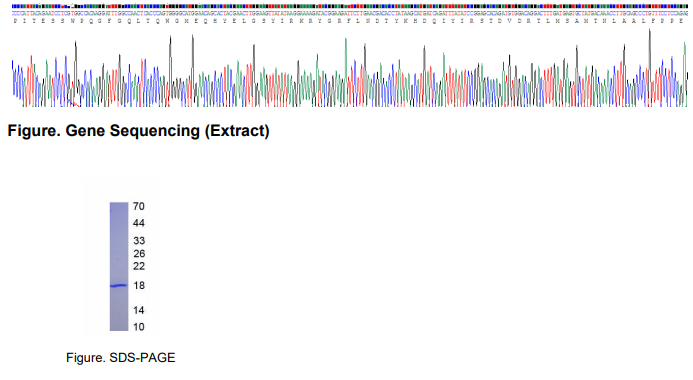This screenshot has width=693, height=380.
Task: Click the marker label 10
Action: coord(139,327)
